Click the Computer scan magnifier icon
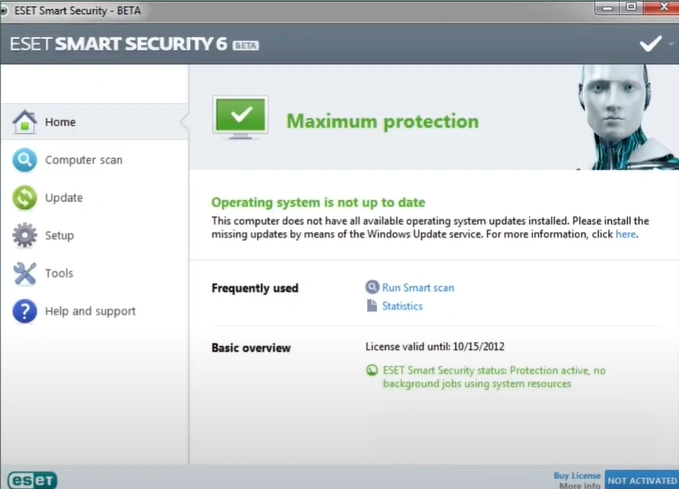 pos(24,160)
